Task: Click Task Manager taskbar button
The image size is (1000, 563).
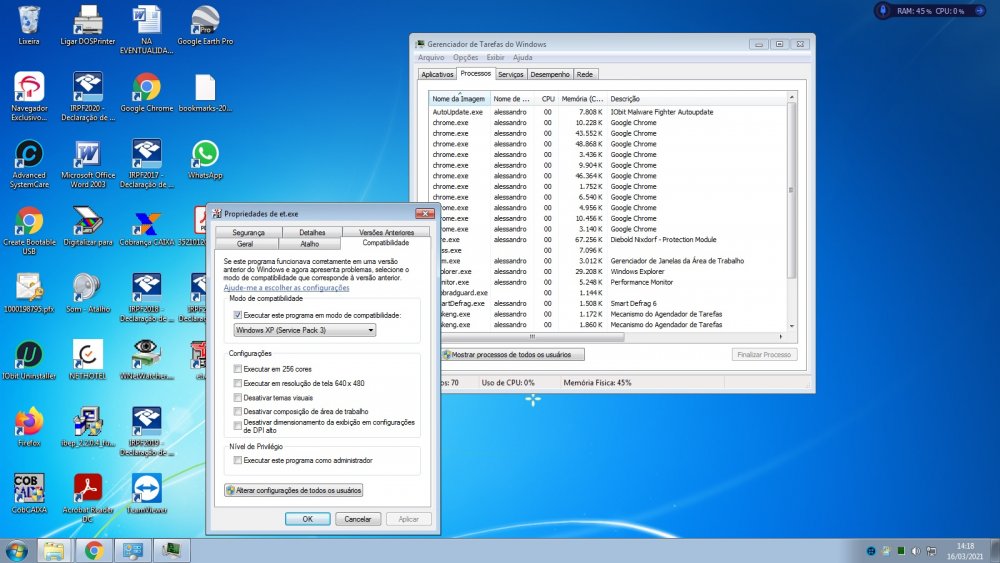Action: point(171,550)
